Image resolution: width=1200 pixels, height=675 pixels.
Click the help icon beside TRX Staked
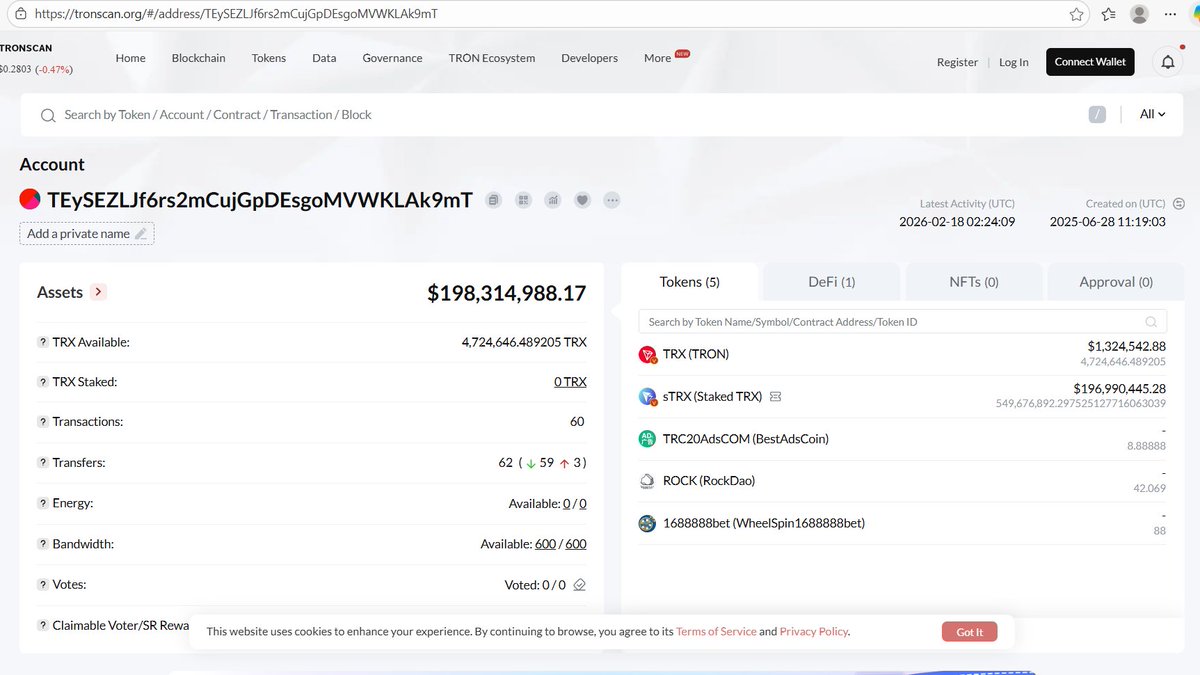point(43,382)
